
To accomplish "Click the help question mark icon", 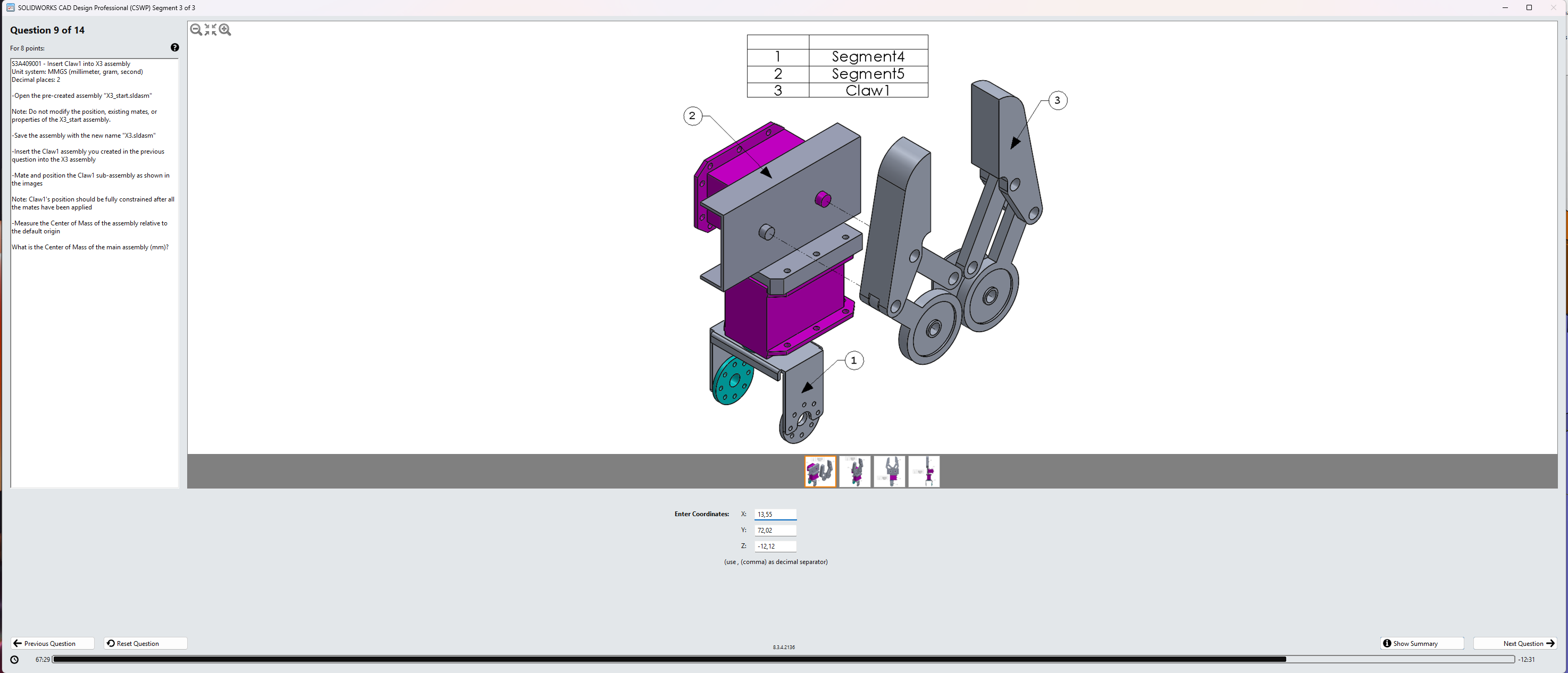I will 175,47.
